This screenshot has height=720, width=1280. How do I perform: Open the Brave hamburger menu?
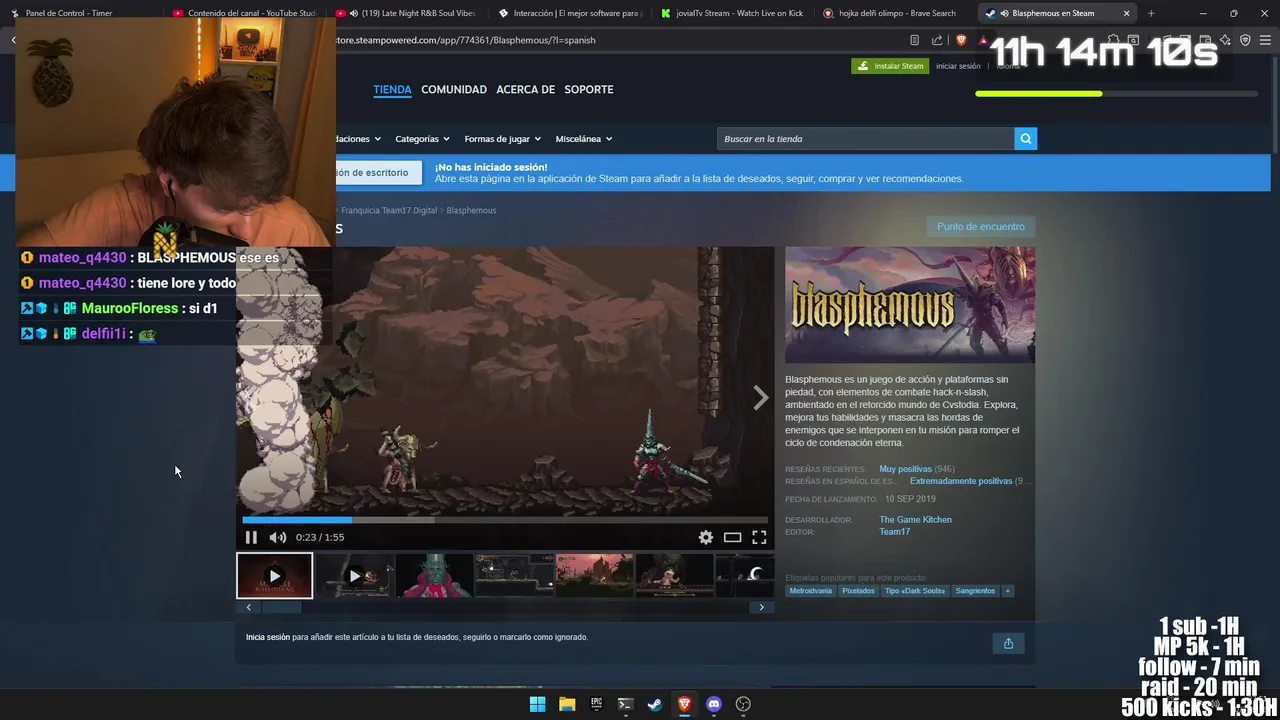[x=1265, y=40]
